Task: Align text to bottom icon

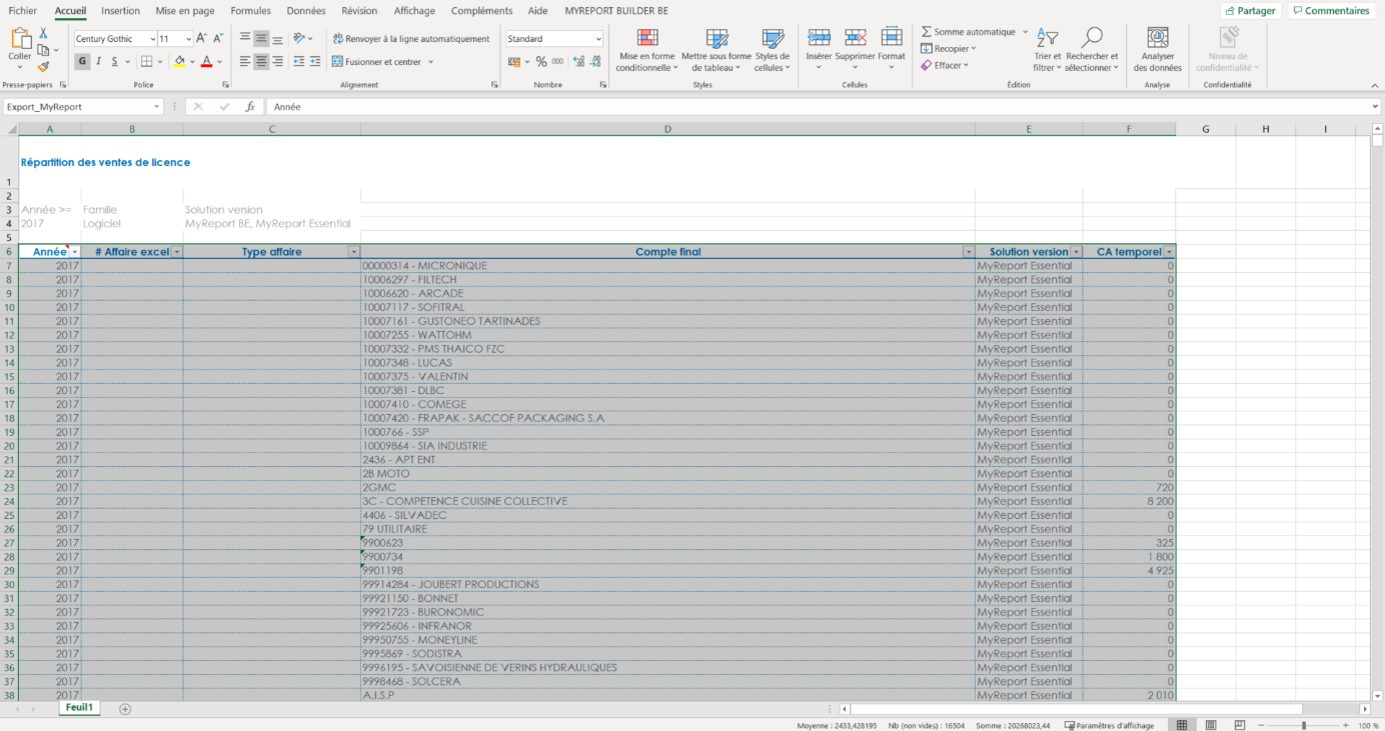Action: (277, 39)
